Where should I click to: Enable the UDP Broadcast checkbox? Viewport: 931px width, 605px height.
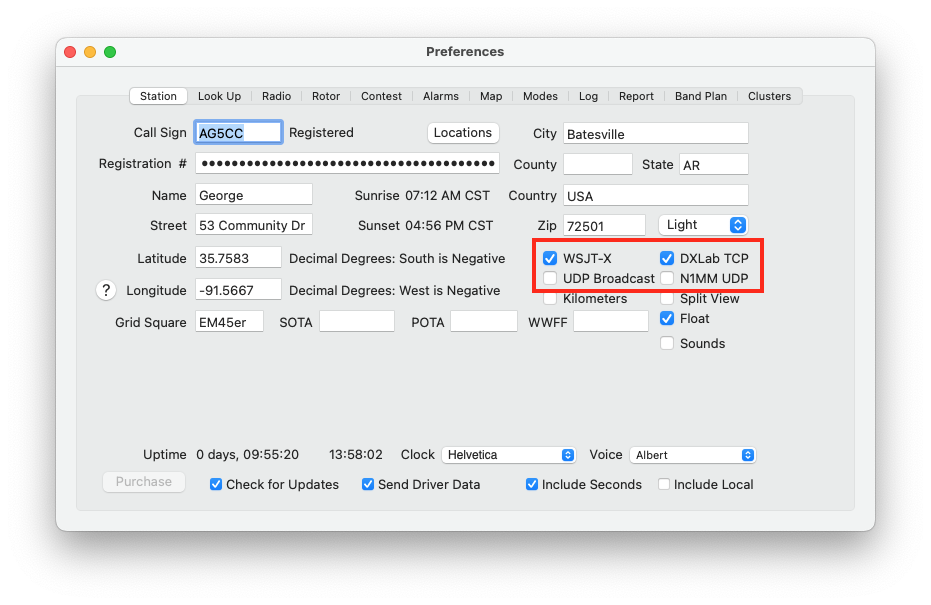coord(550,278)
